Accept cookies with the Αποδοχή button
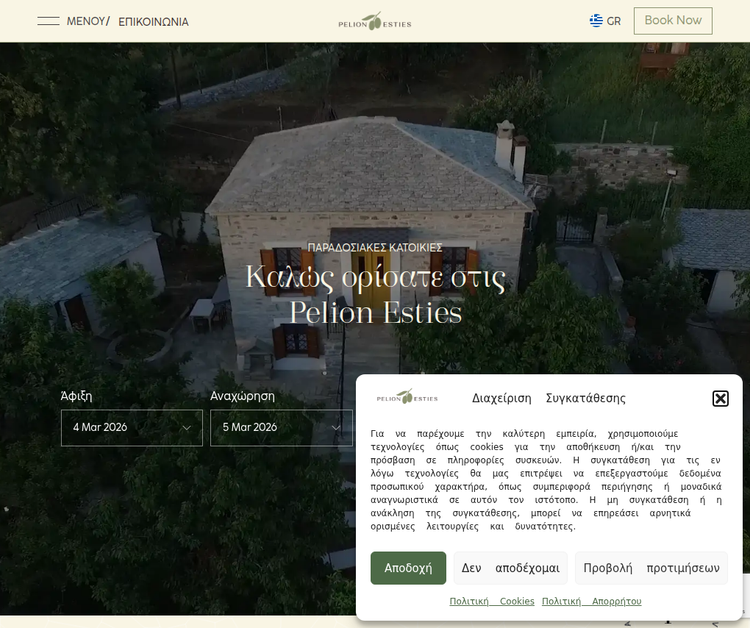This screenshot has height=628, width=750. [408, 568]
